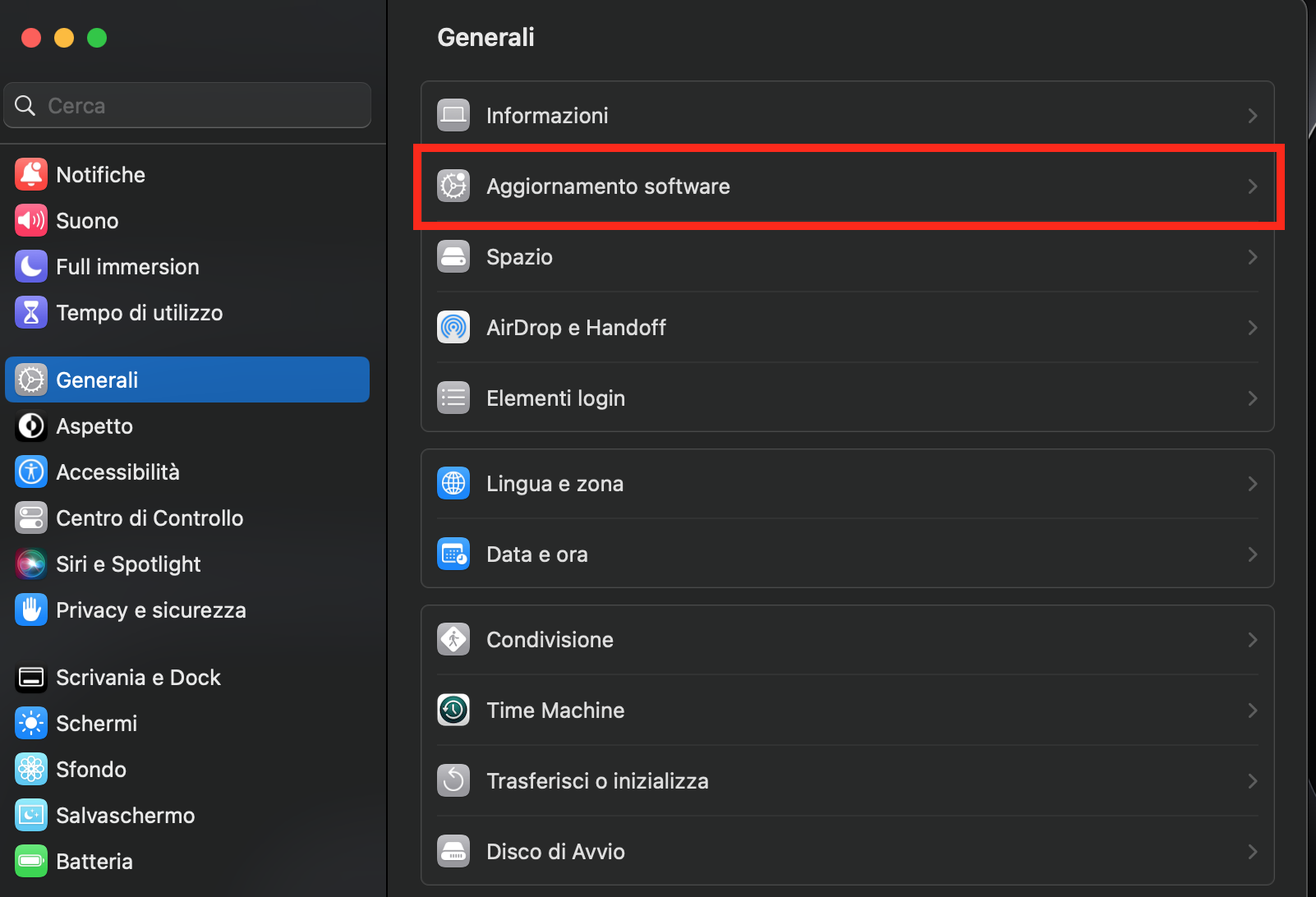Open Elementi login settings

click(x=555, y=398)
